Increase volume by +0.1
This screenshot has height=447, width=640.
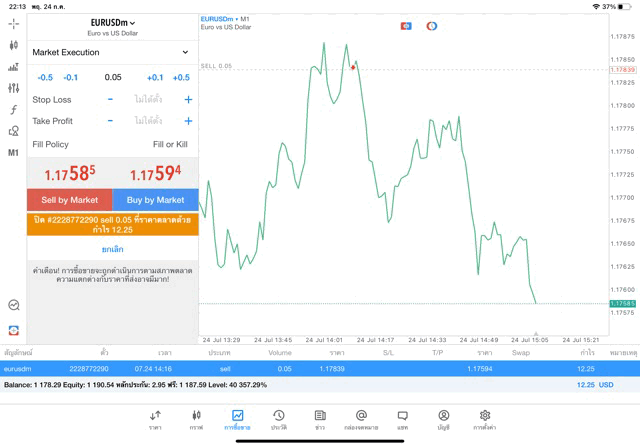[x=155, y=77]
